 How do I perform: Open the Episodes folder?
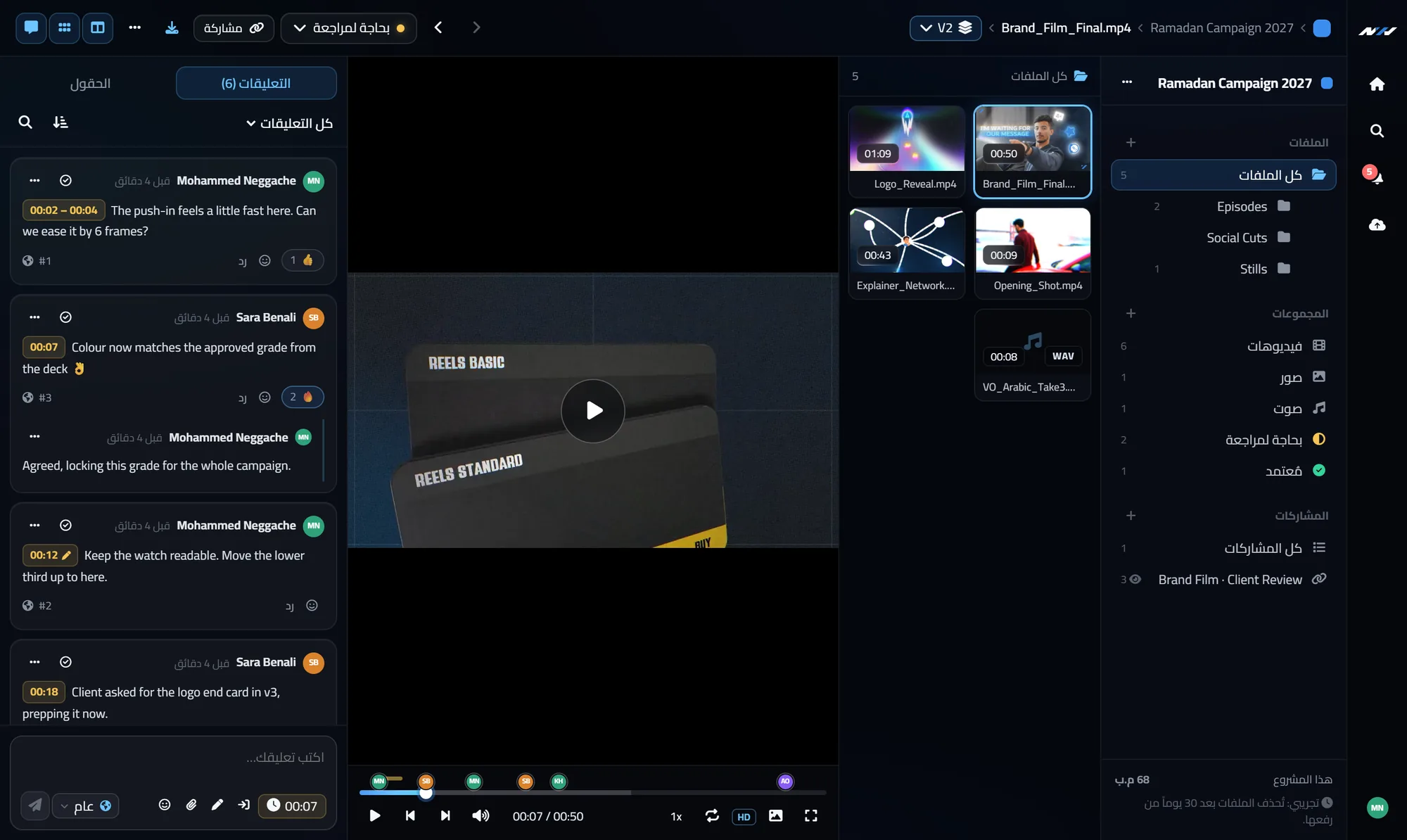tap(1224, 206)
